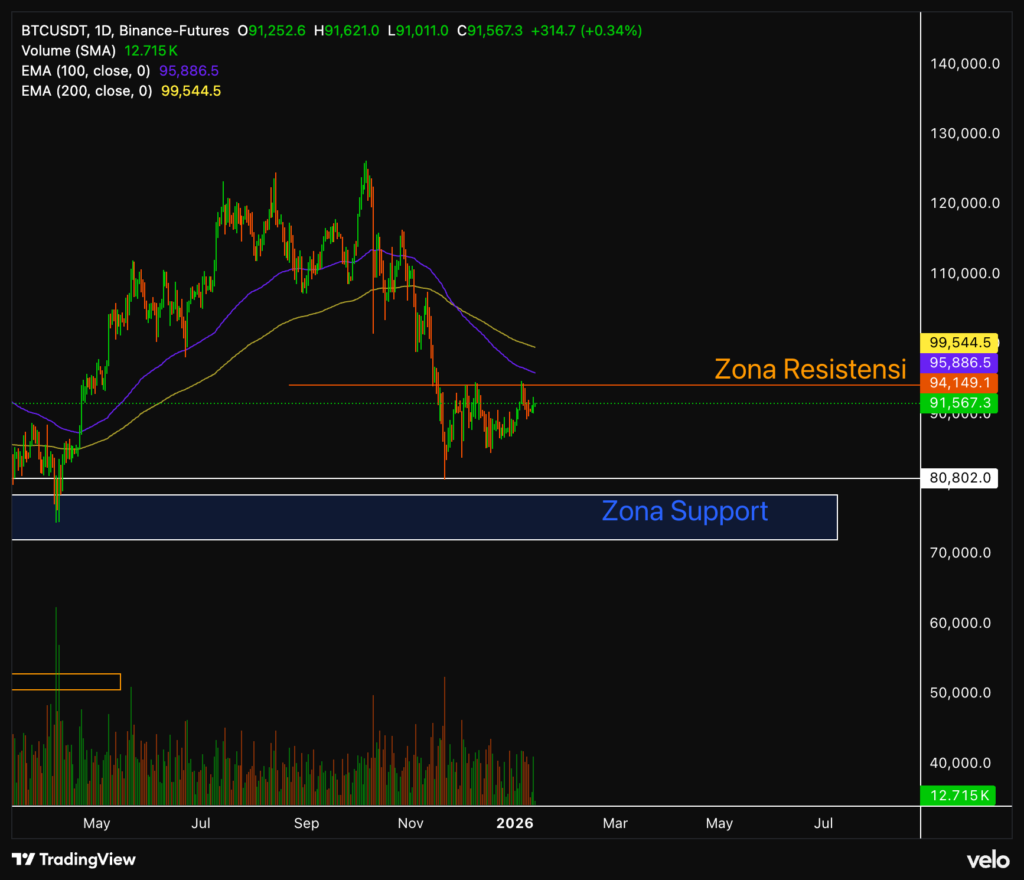Click the orange 94,149.1 price label

point(959,383)
